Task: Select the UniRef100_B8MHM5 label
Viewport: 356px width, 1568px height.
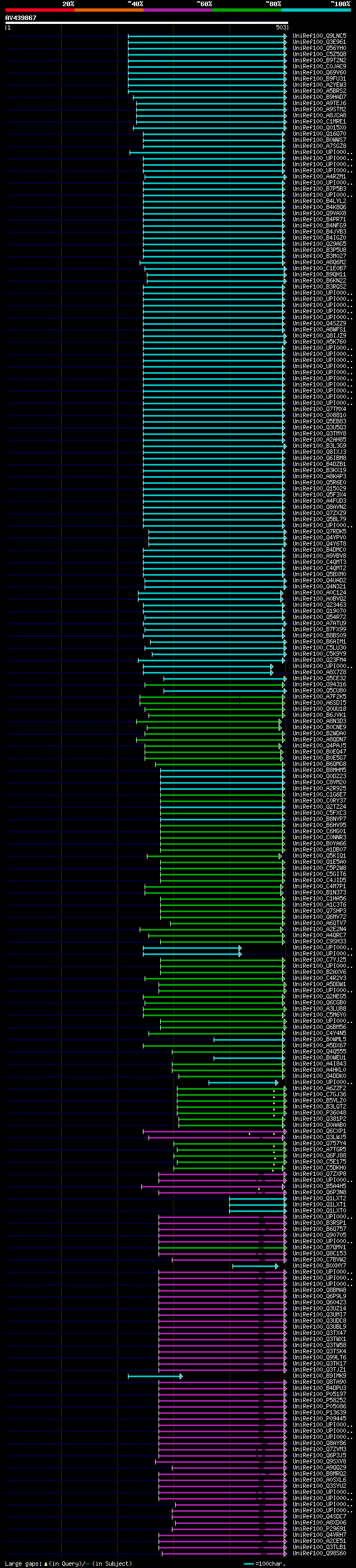Action: tap(319, 770)
